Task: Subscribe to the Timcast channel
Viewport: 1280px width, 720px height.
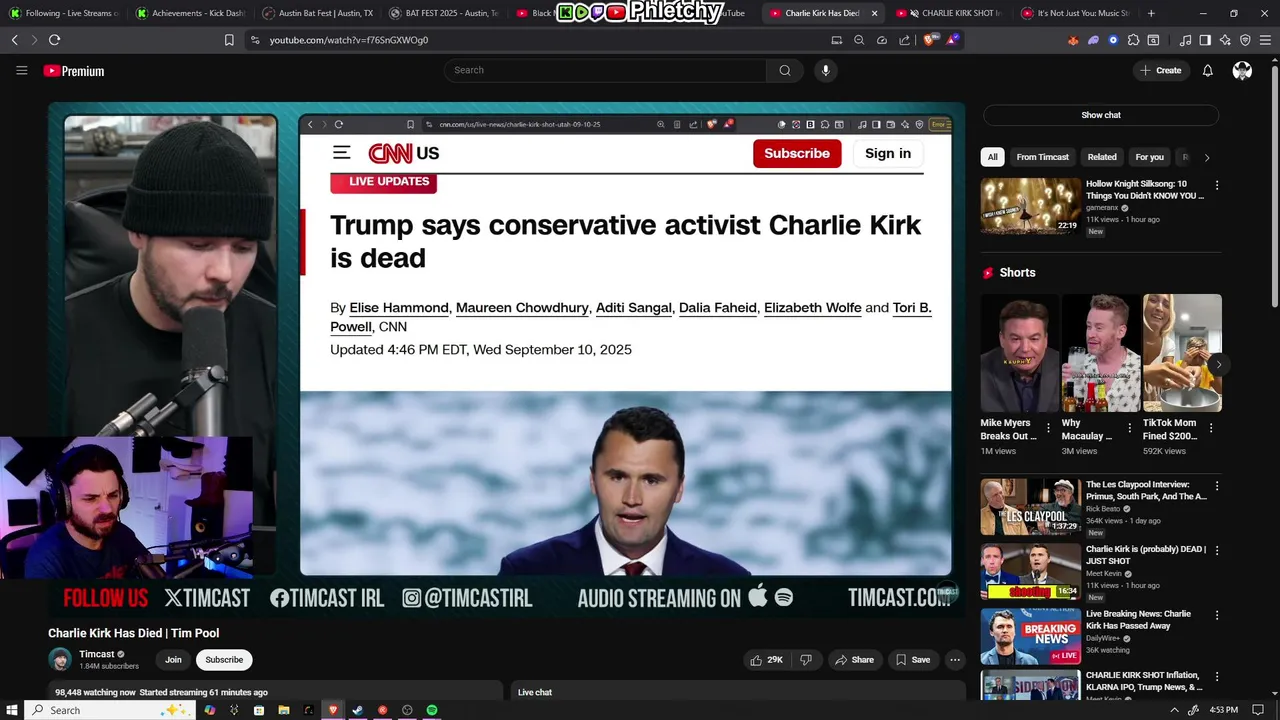Action: (224, 660)
